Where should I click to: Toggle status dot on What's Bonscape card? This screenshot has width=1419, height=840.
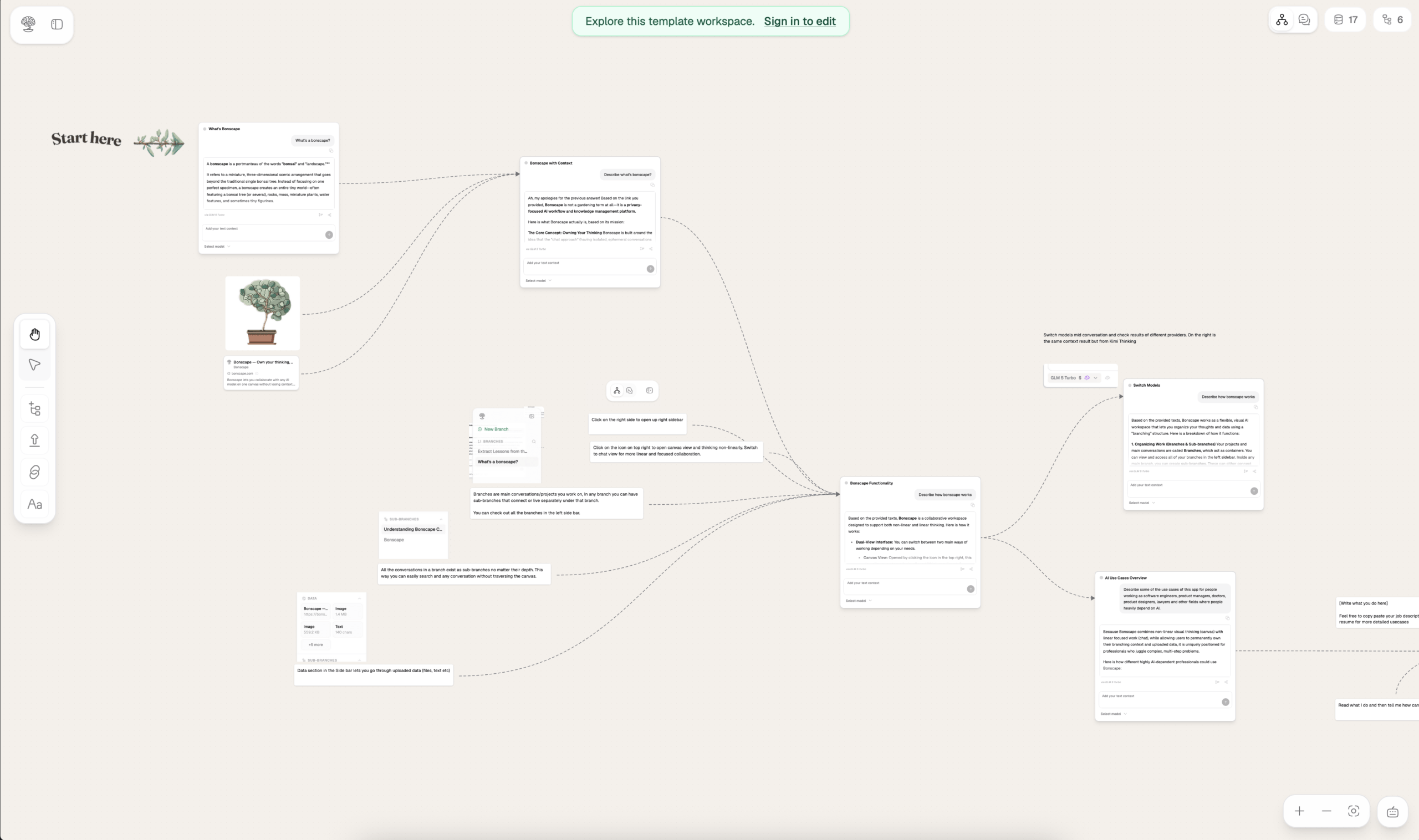click(x=205, y=129)
